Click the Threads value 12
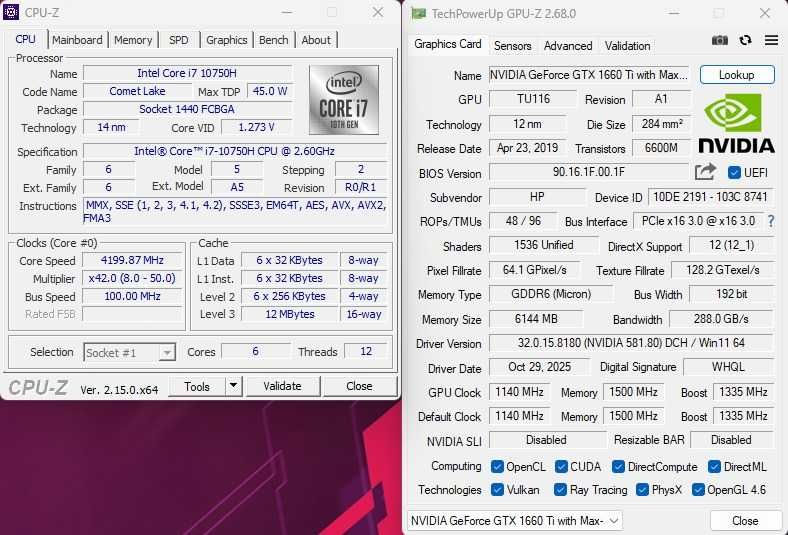The height and width of the screenshot is (535, 788). (366, 351)
